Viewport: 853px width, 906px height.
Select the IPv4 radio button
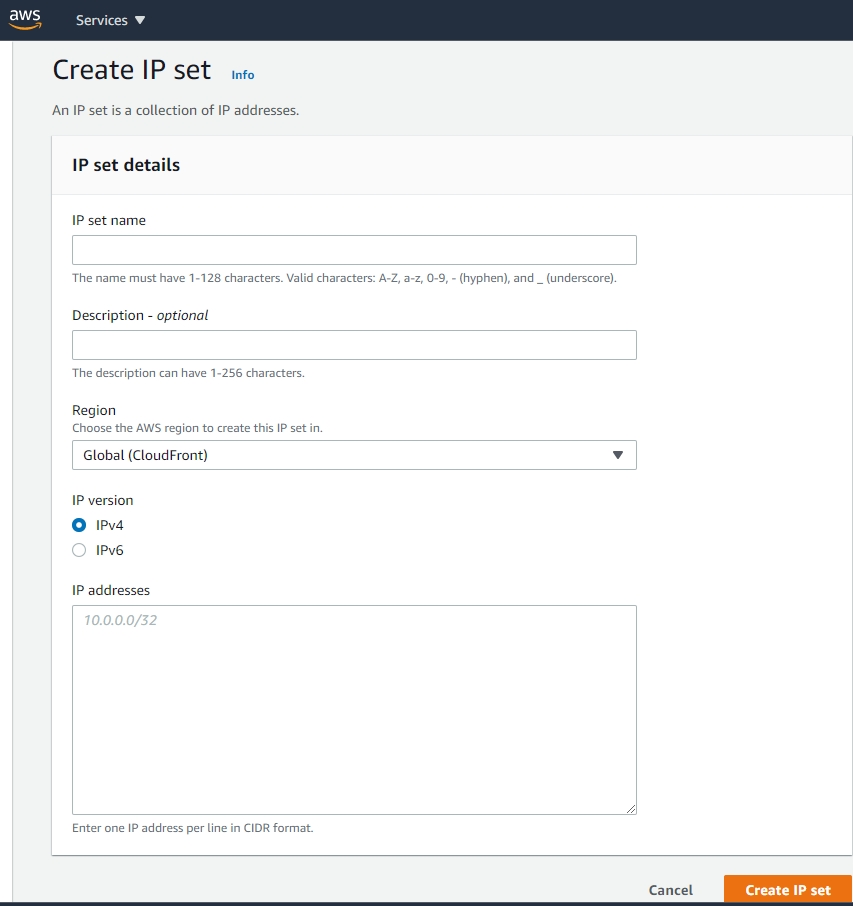click(79, 525)
